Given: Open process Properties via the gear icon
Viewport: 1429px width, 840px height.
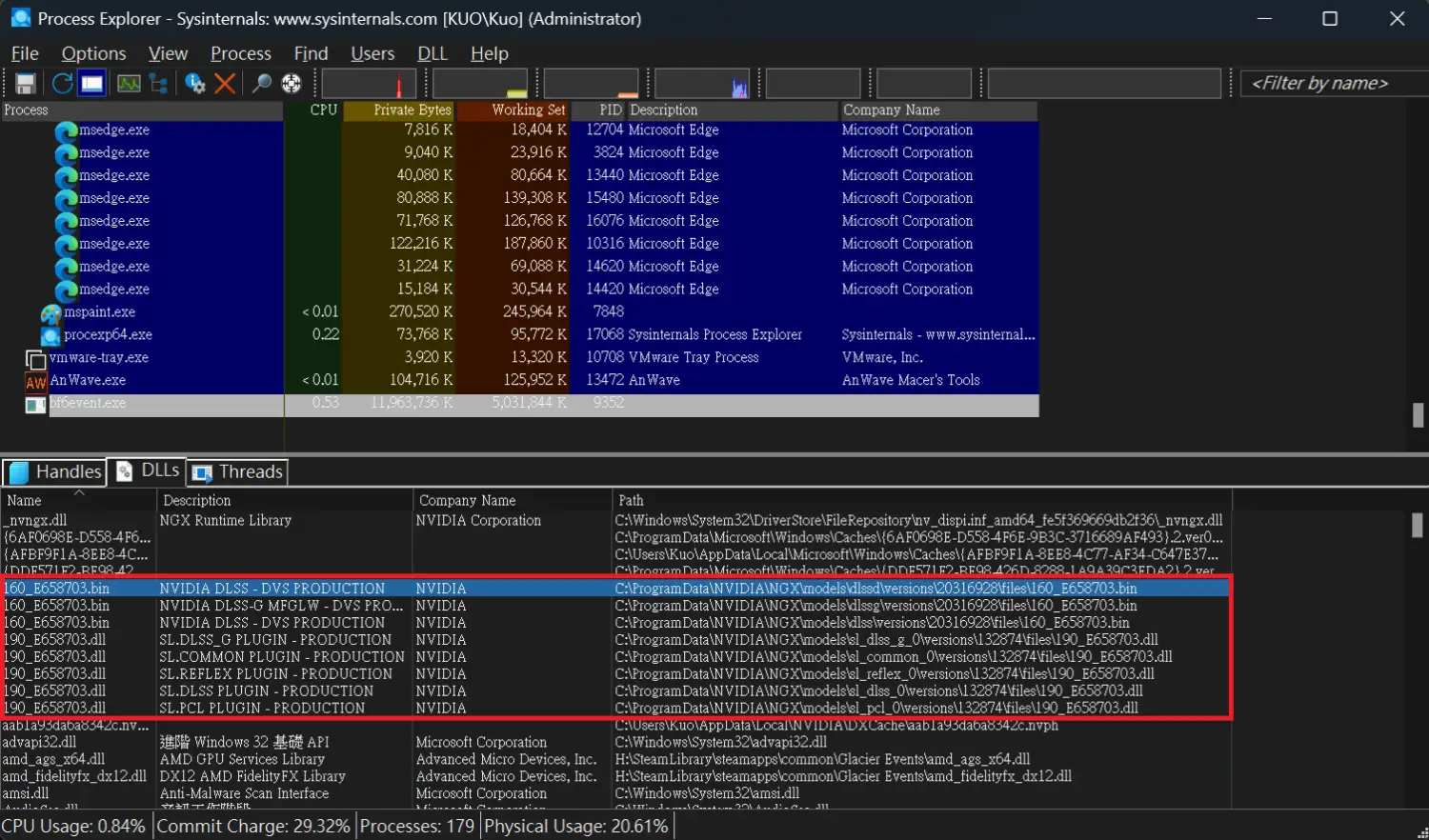Looking at the screenshot, I should click(195, 84).
